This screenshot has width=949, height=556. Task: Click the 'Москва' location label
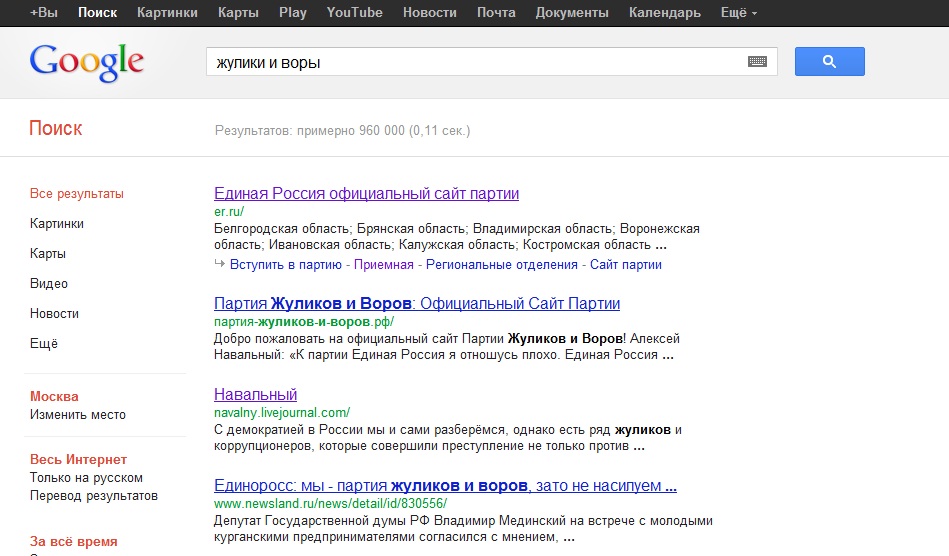click(x=54, y=396)
